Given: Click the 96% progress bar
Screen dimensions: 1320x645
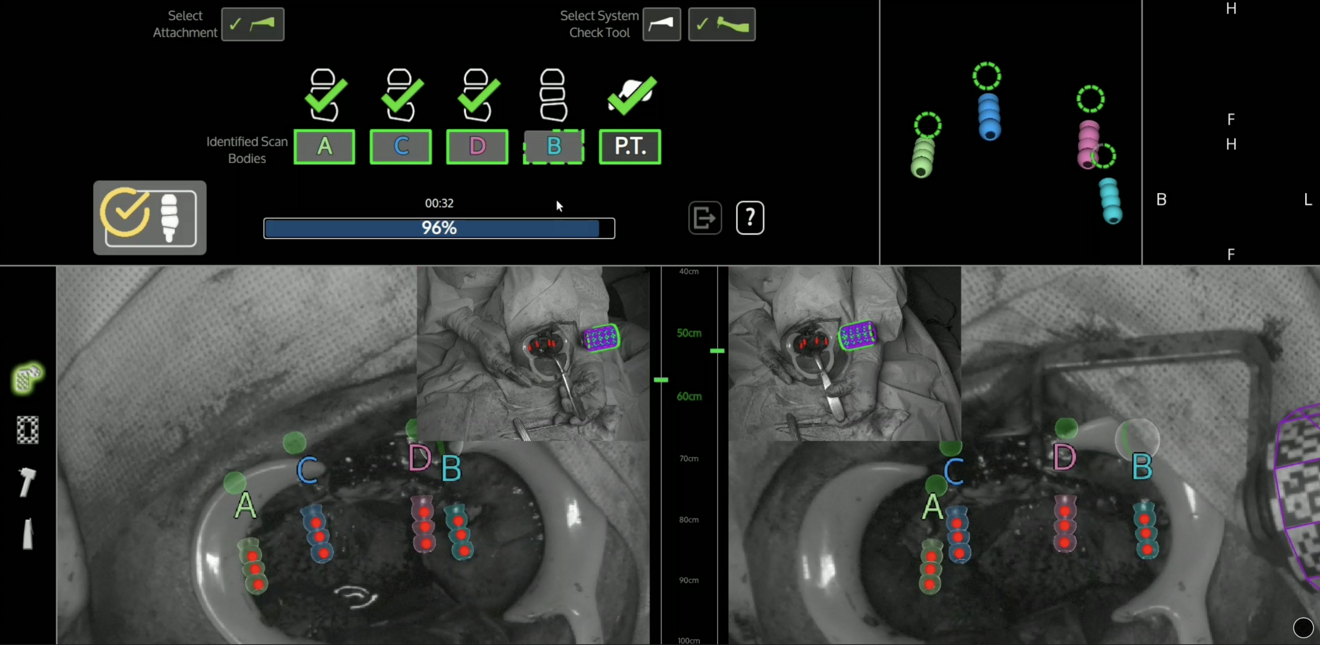Looking at the screenshot, I should tap(439, 228).
